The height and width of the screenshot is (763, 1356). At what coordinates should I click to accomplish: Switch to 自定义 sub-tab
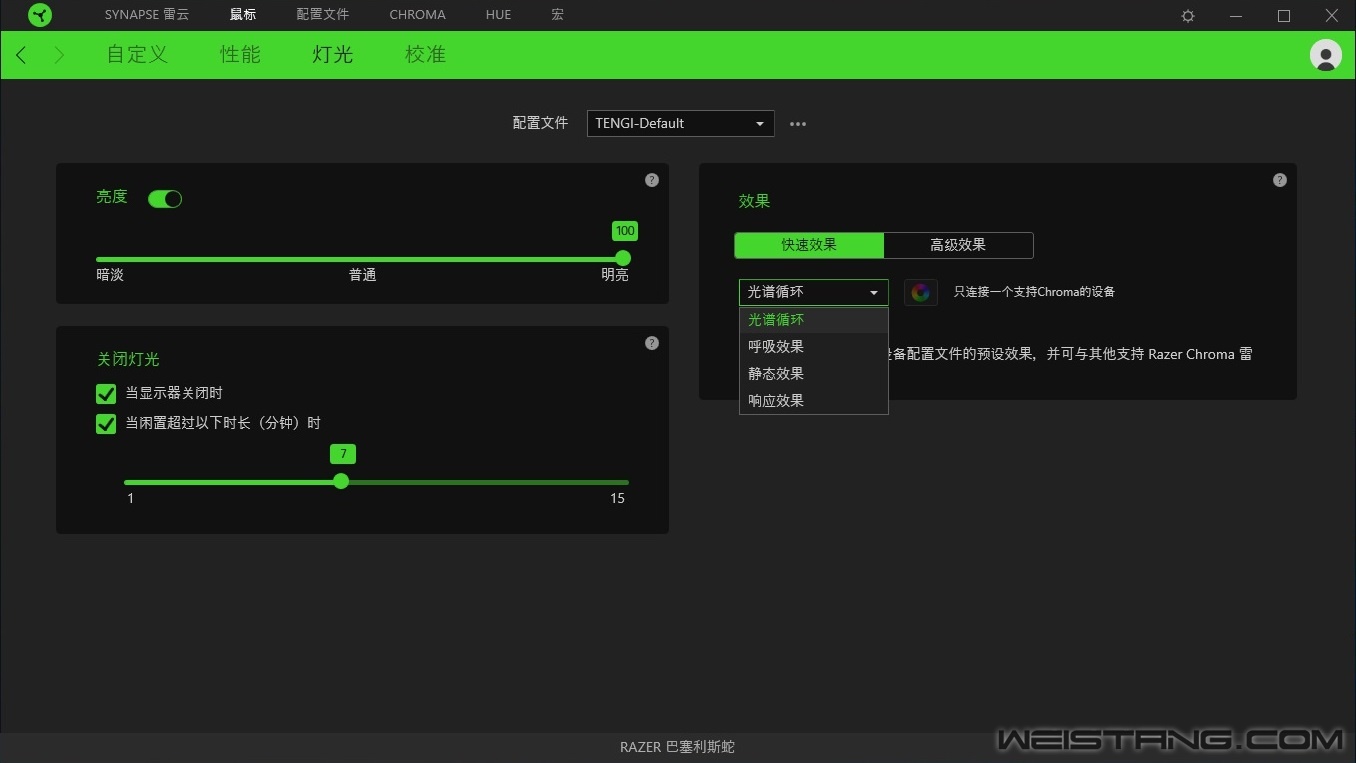137,55
